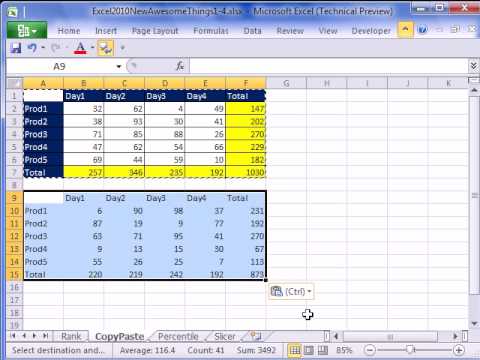Screen dimensions: 480x360
Task: Open the Home ribbon tab
Action: [69, 31]
